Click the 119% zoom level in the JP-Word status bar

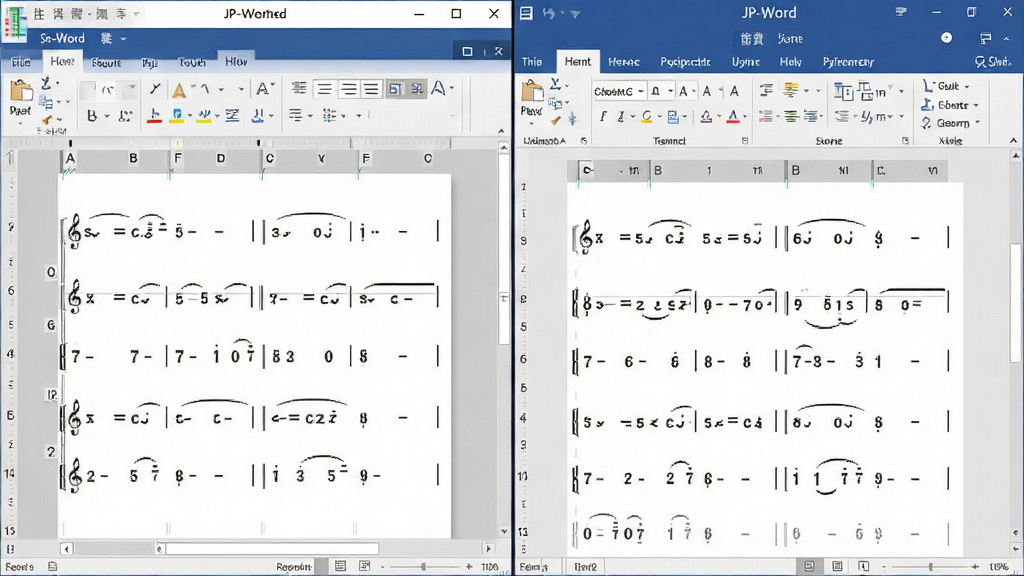(x=998, y=567)
